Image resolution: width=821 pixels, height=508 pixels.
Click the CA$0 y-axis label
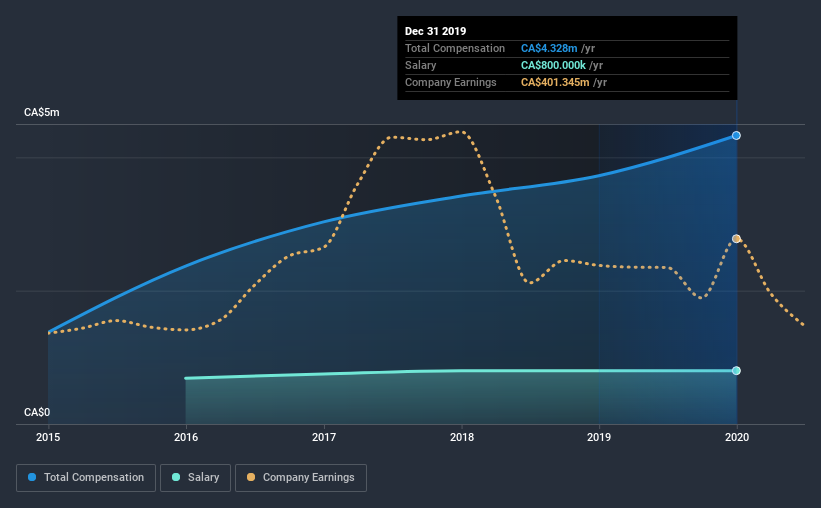tap(37, 413)
